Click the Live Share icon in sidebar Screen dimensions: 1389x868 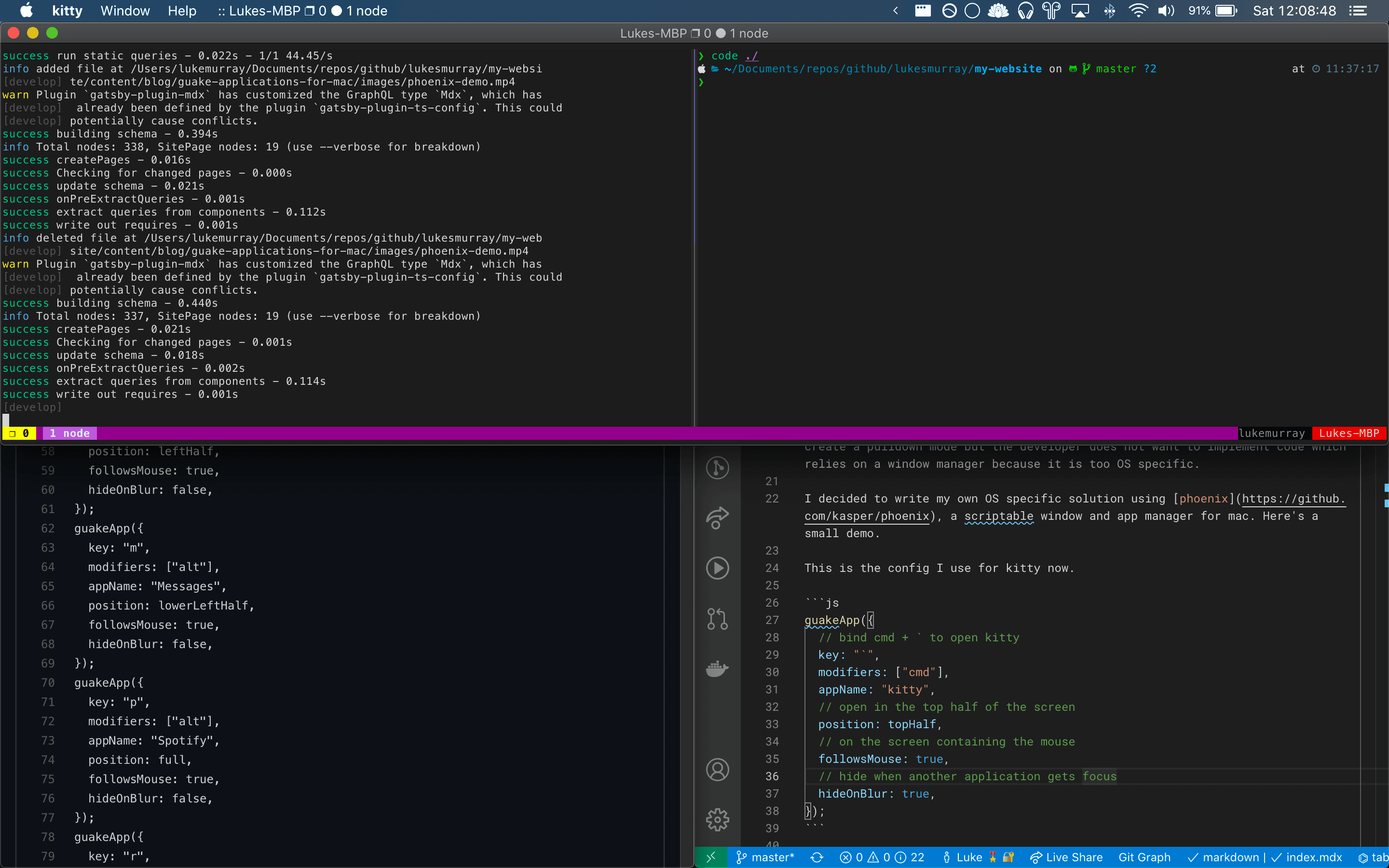[718, 518]
